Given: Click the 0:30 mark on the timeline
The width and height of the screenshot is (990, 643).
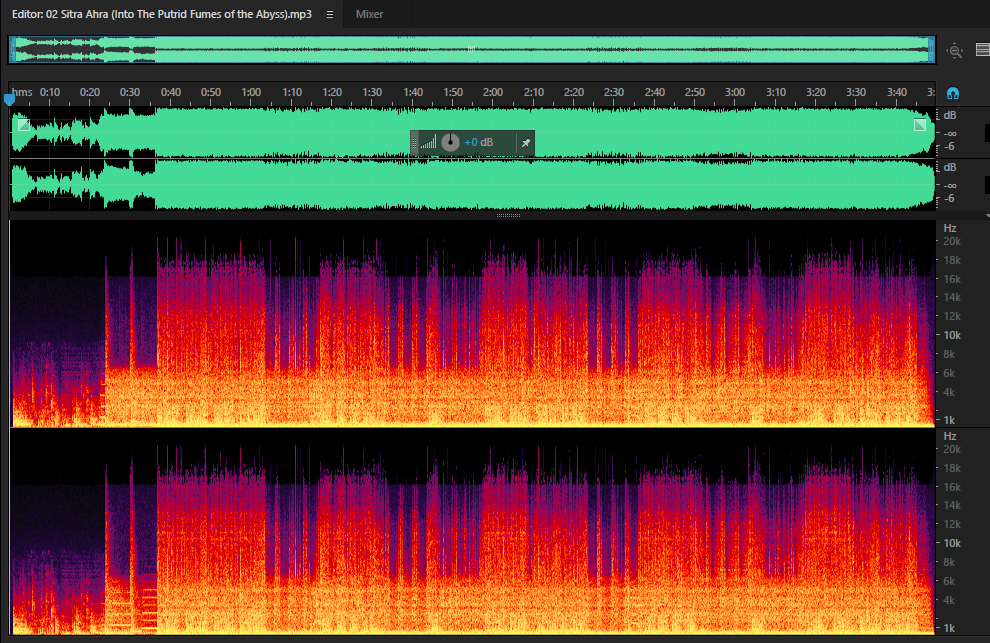Looking at the screenshot, I should point(129,92).
